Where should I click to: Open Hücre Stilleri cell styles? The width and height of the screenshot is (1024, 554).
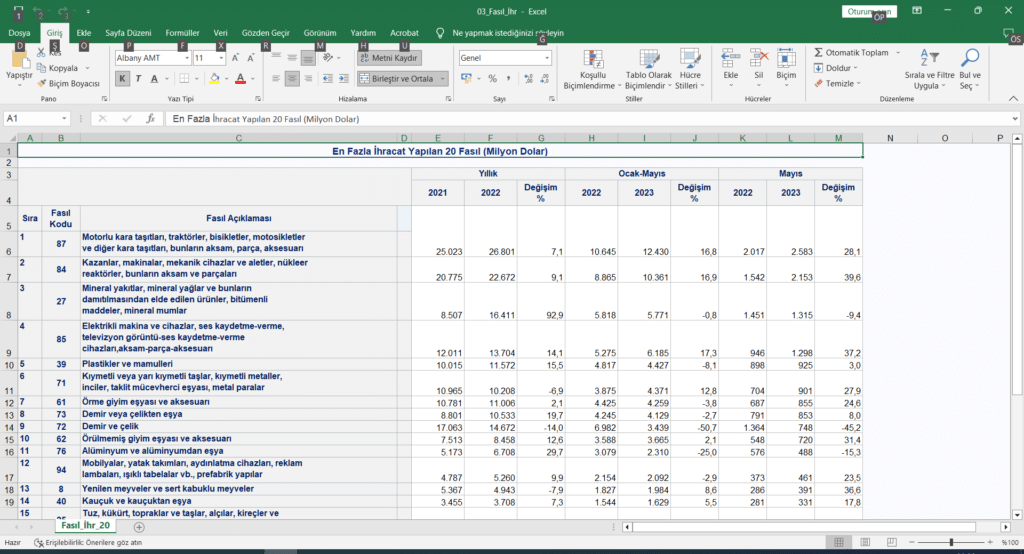(690, 69)
